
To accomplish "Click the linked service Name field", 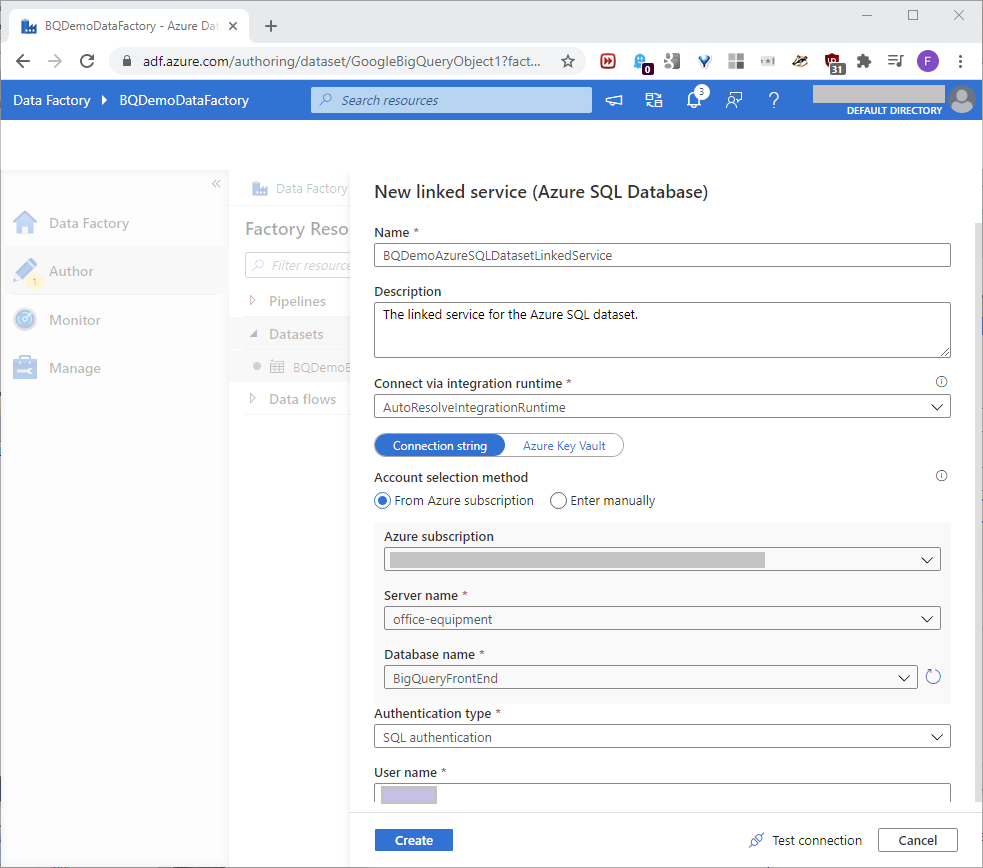I will 661,255.
